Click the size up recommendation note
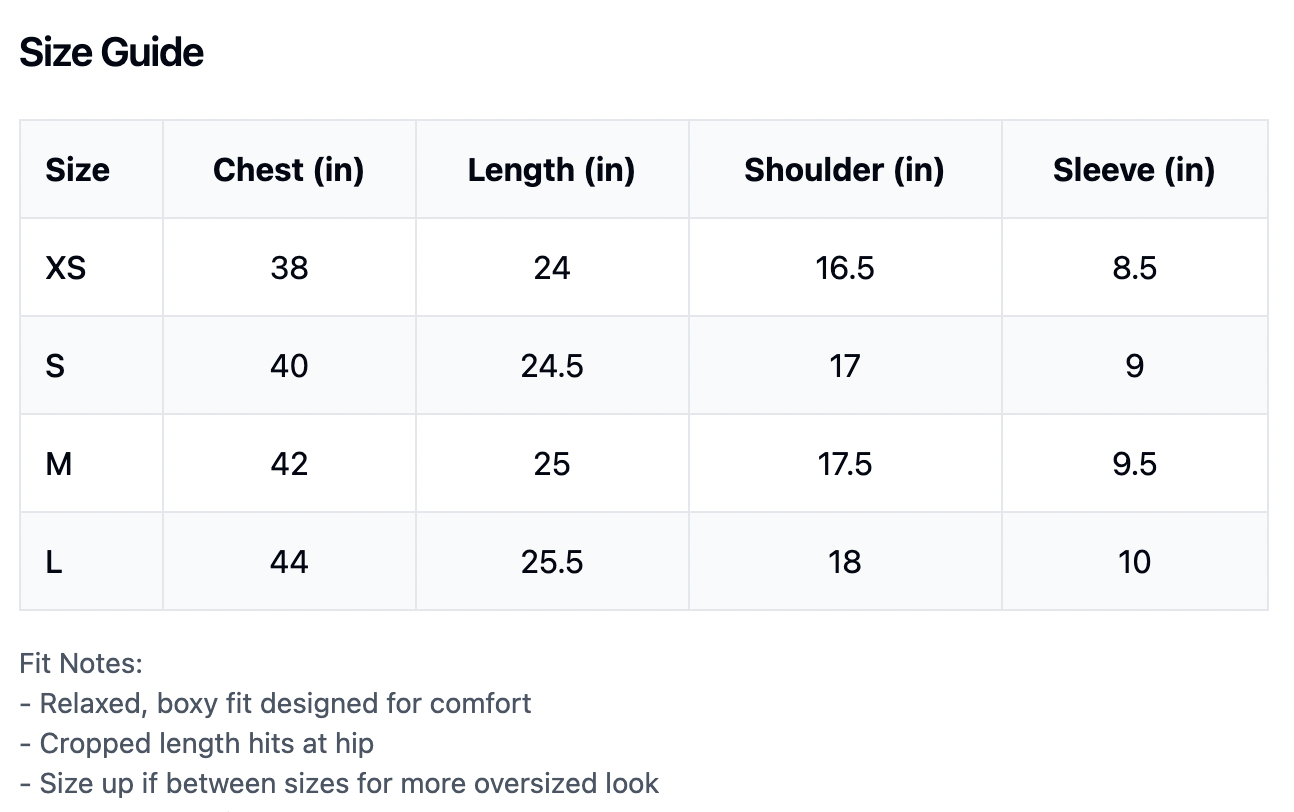 click(339, 783)
